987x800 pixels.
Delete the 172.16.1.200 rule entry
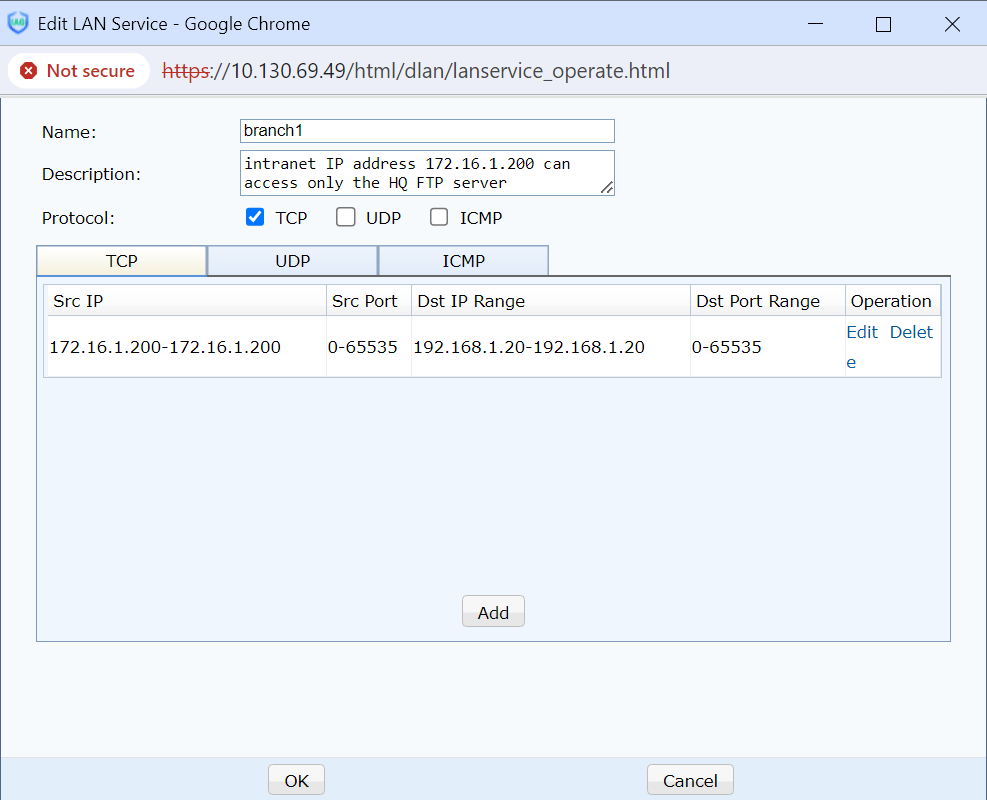tap(911, 332)
